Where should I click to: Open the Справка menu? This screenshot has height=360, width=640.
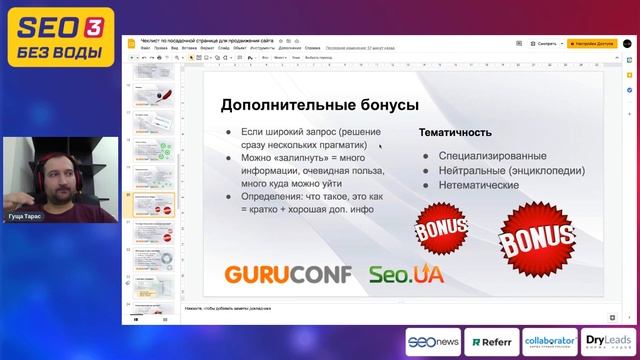pyautogui.click(x=313, y=48)
